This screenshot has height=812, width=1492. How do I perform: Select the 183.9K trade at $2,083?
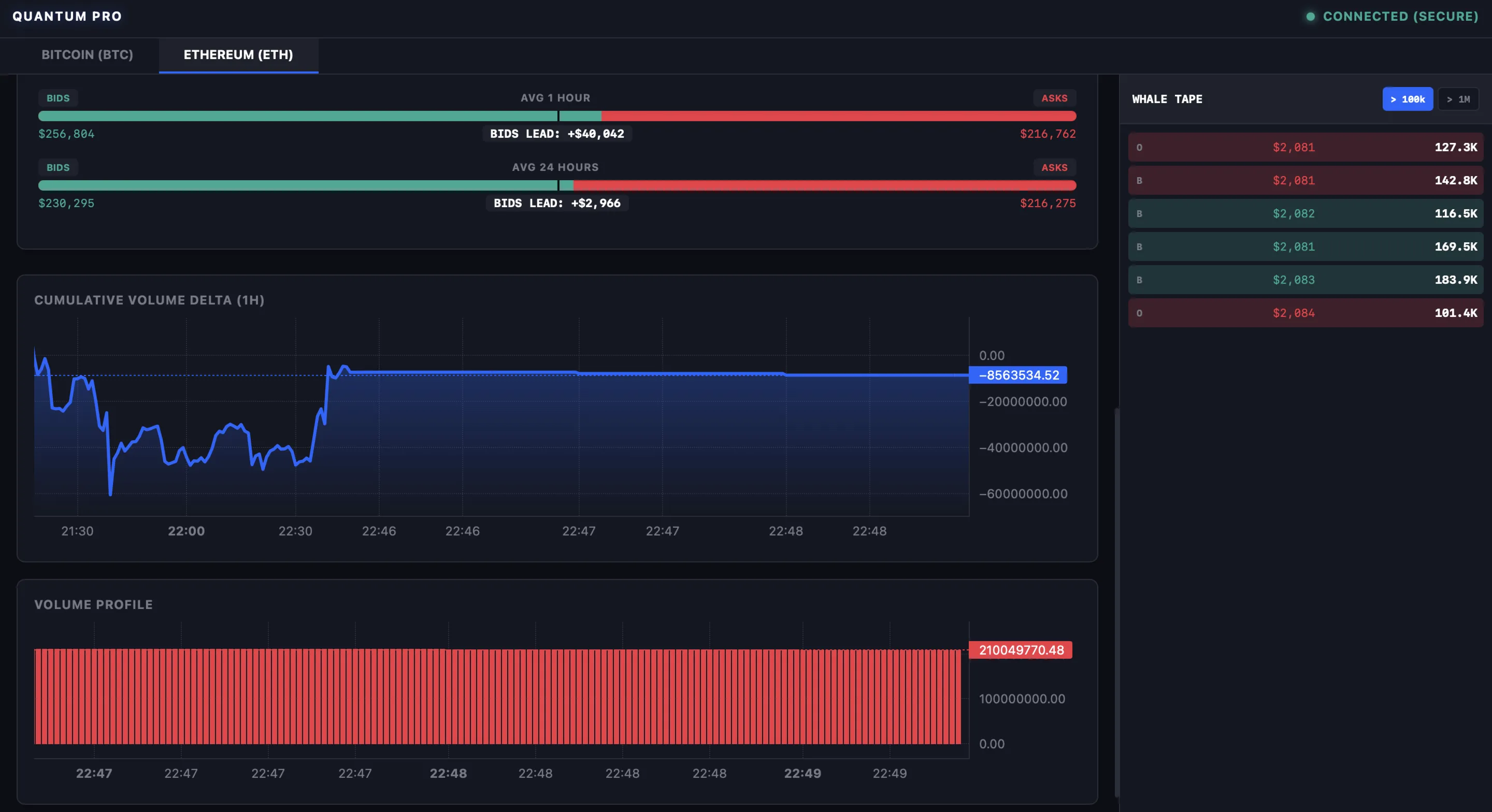tap(1305, 280)
